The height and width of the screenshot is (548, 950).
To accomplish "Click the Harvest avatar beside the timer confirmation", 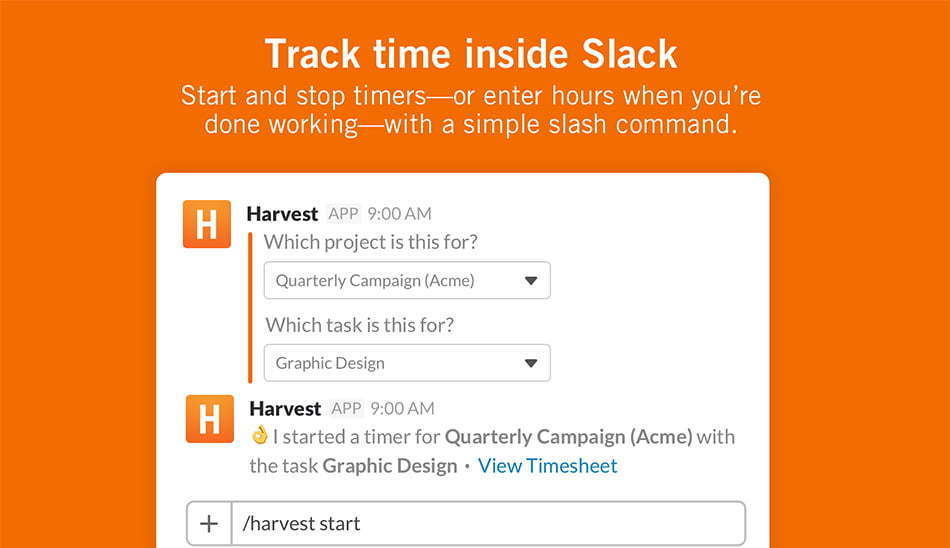I will coord(210,419).
